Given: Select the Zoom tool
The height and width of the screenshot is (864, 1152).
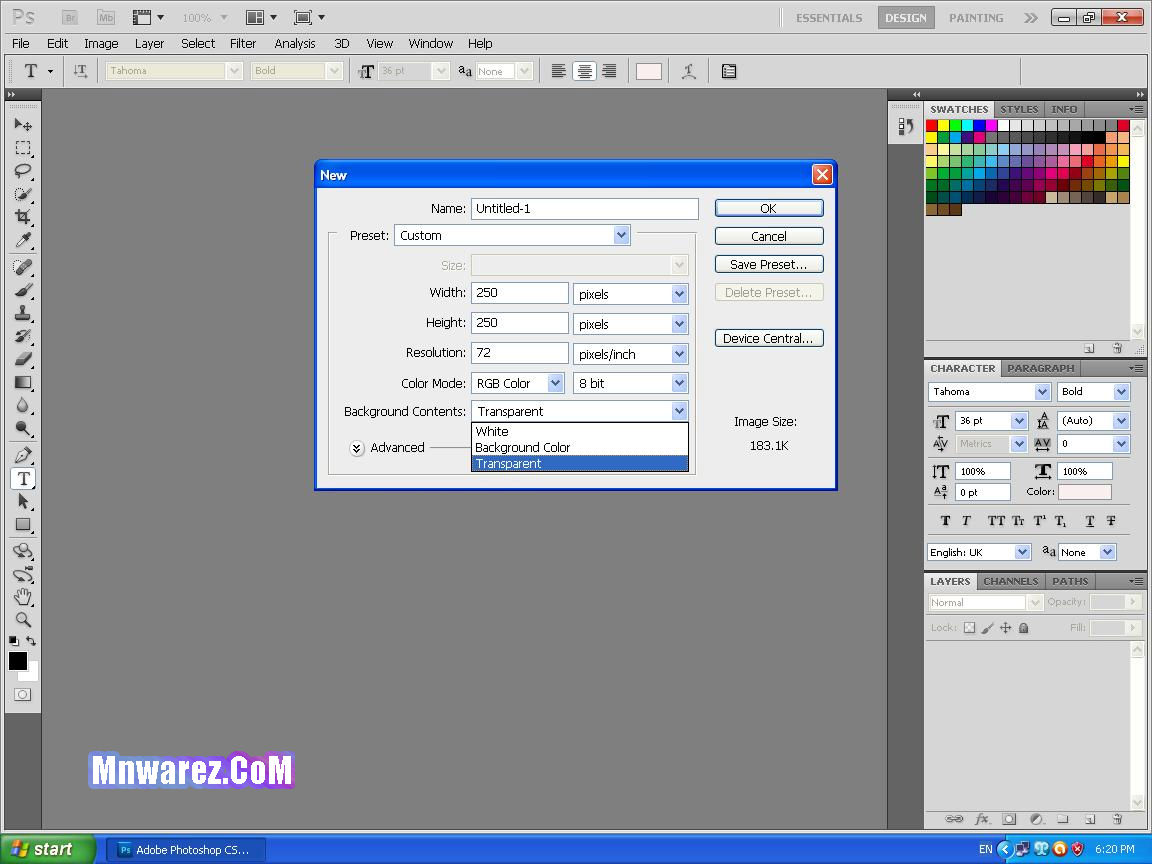Looking at the screenshot, I should point(23,619).
